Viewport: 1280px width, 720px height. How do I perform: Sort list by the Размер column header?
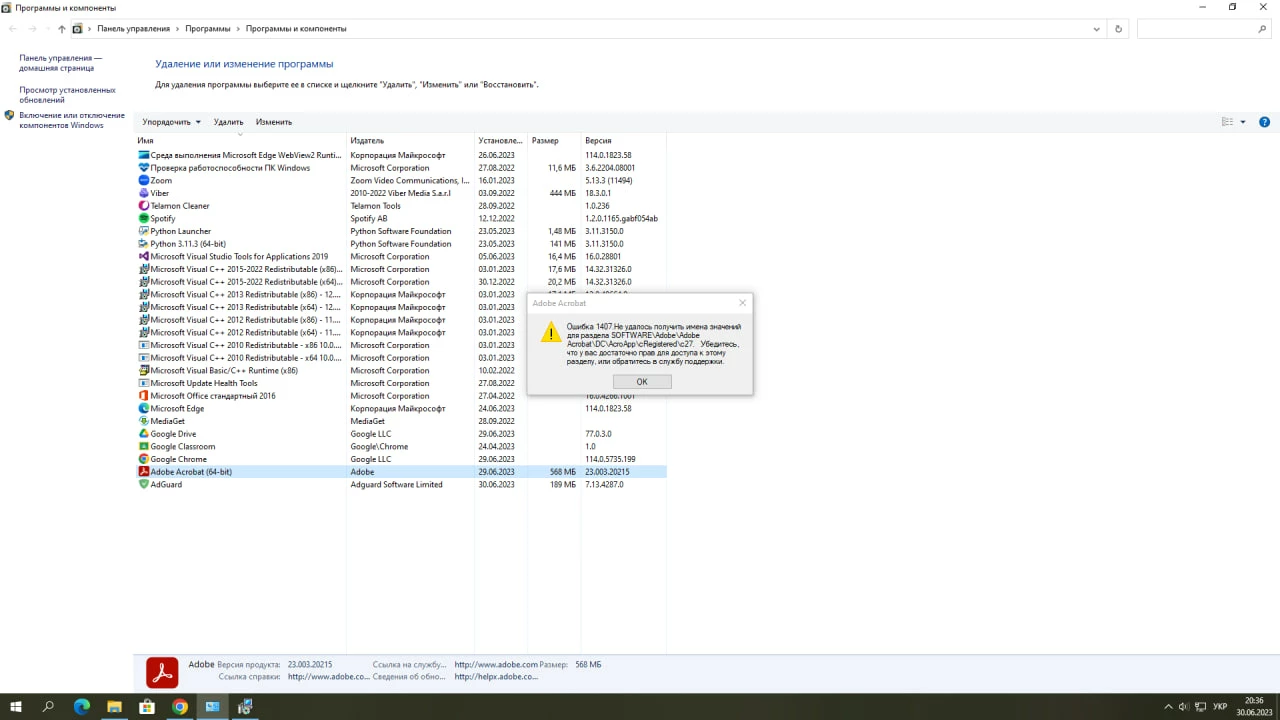[x=554, y=141]
